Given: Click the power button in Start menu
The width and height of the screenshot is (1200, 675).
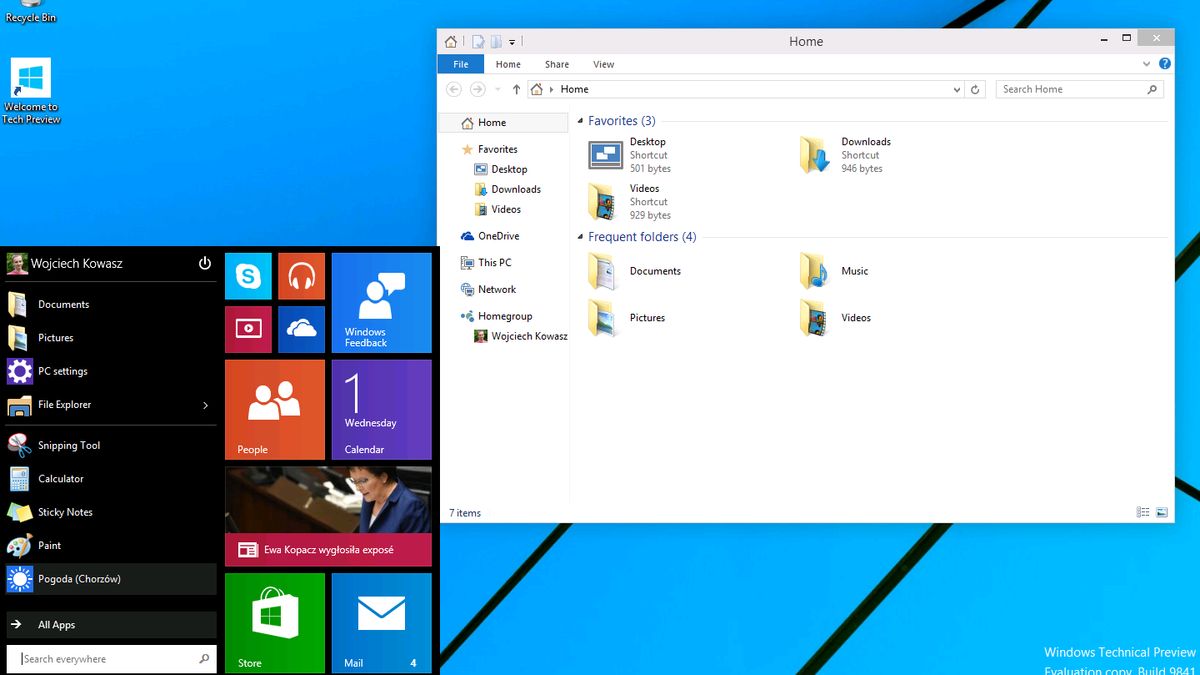Looking at the screenshot, I should coord(205,263).
